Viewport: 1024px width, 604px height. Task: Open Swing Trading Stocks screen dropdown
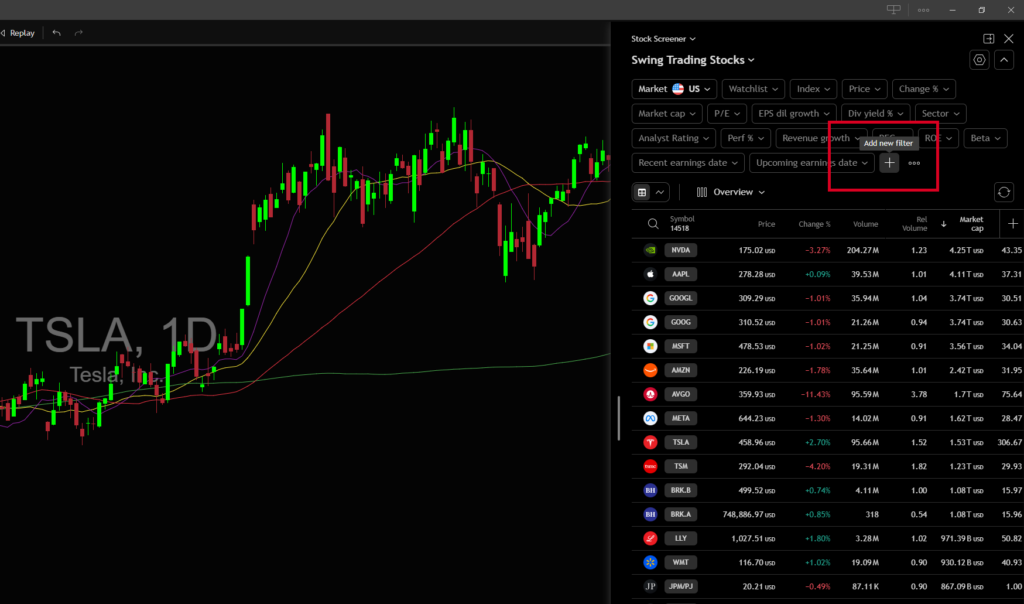[692, 60]
